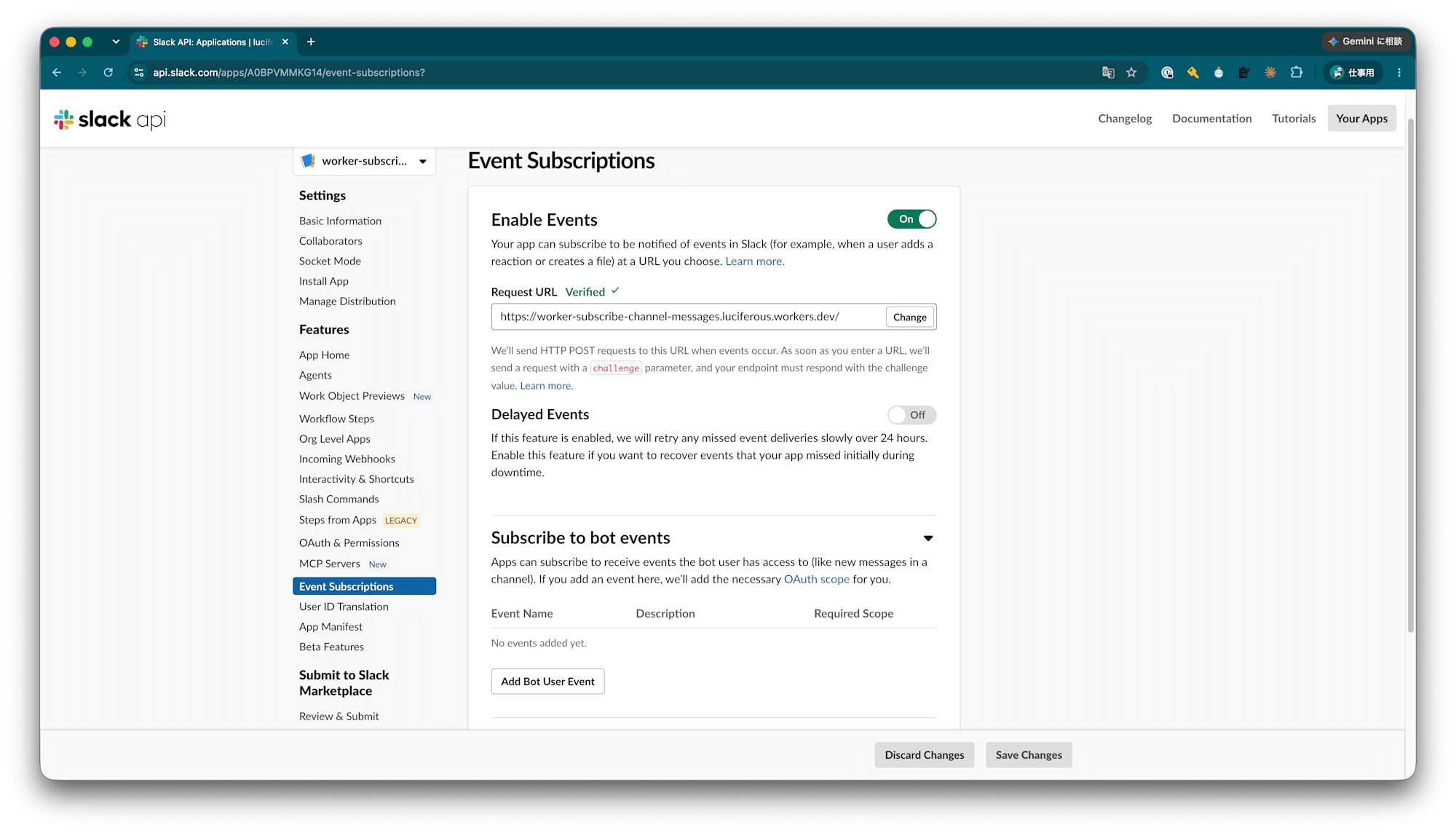Turn on the Delayed Events toggle
The image size is (1456, 833).
(911, 415)
